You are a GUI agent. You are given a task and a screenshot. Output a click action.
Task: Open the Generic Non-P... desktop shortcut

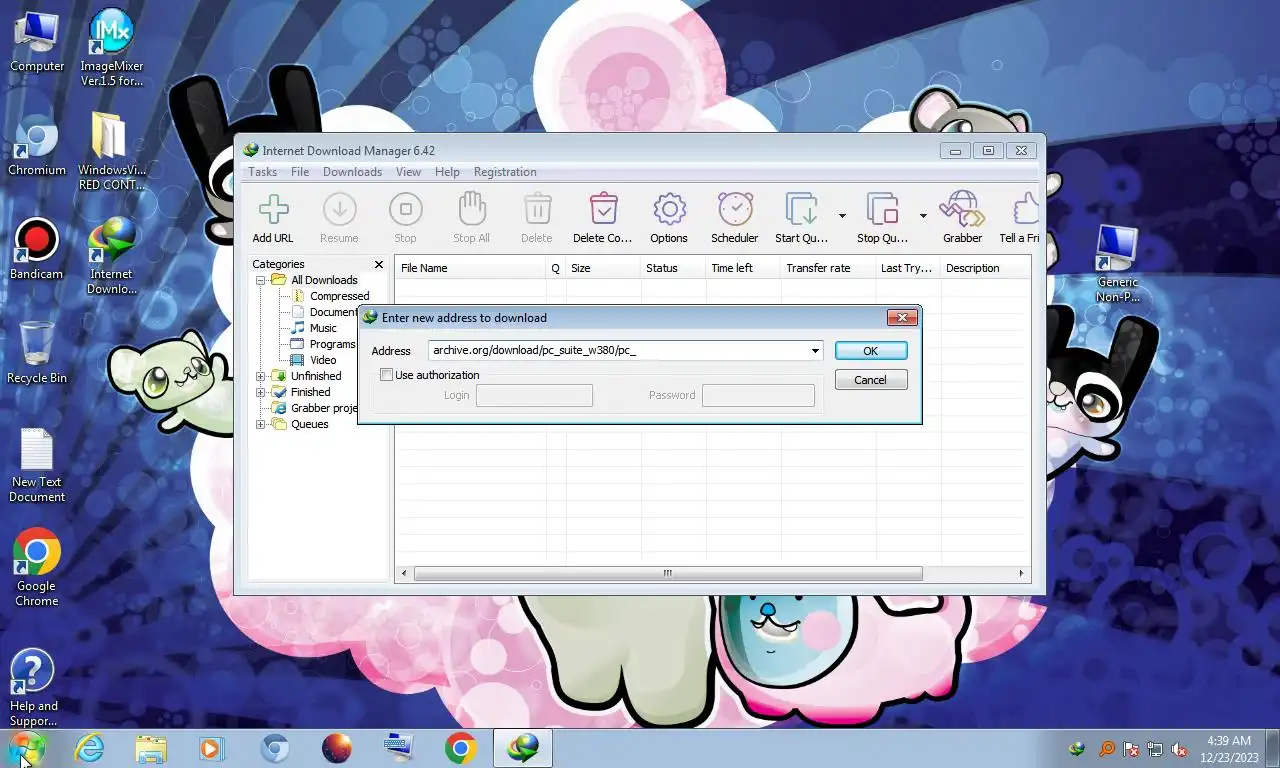coord(1117,264)
